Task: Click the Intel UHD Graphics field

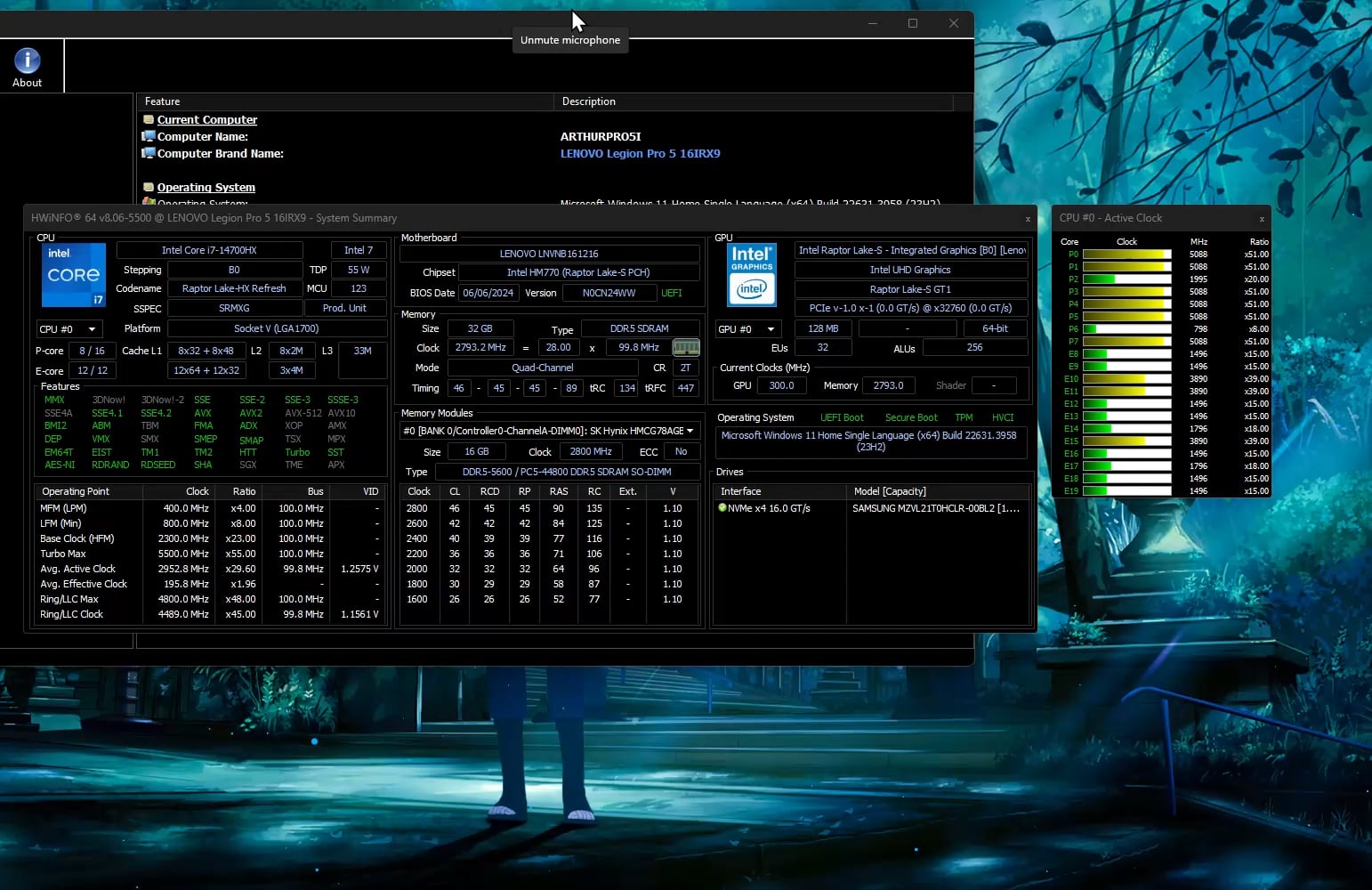Action: [x=910, y=270]
